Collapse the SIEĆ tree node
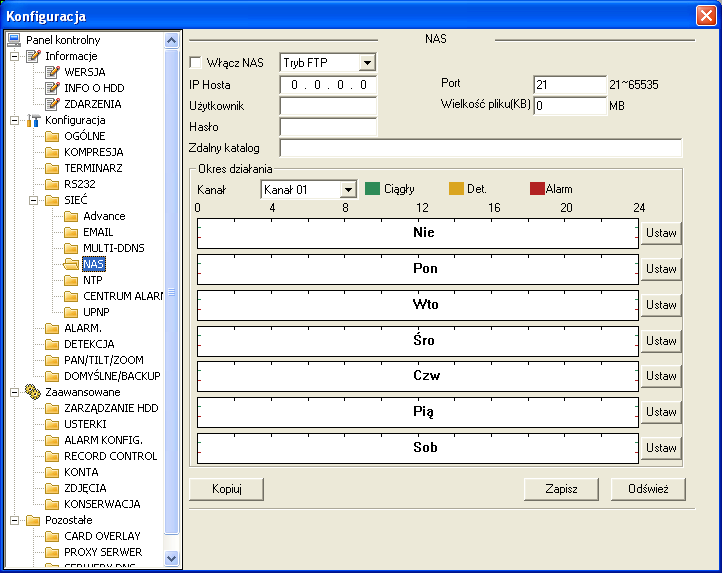The image size is (722, 573). (x=34, y=200)
